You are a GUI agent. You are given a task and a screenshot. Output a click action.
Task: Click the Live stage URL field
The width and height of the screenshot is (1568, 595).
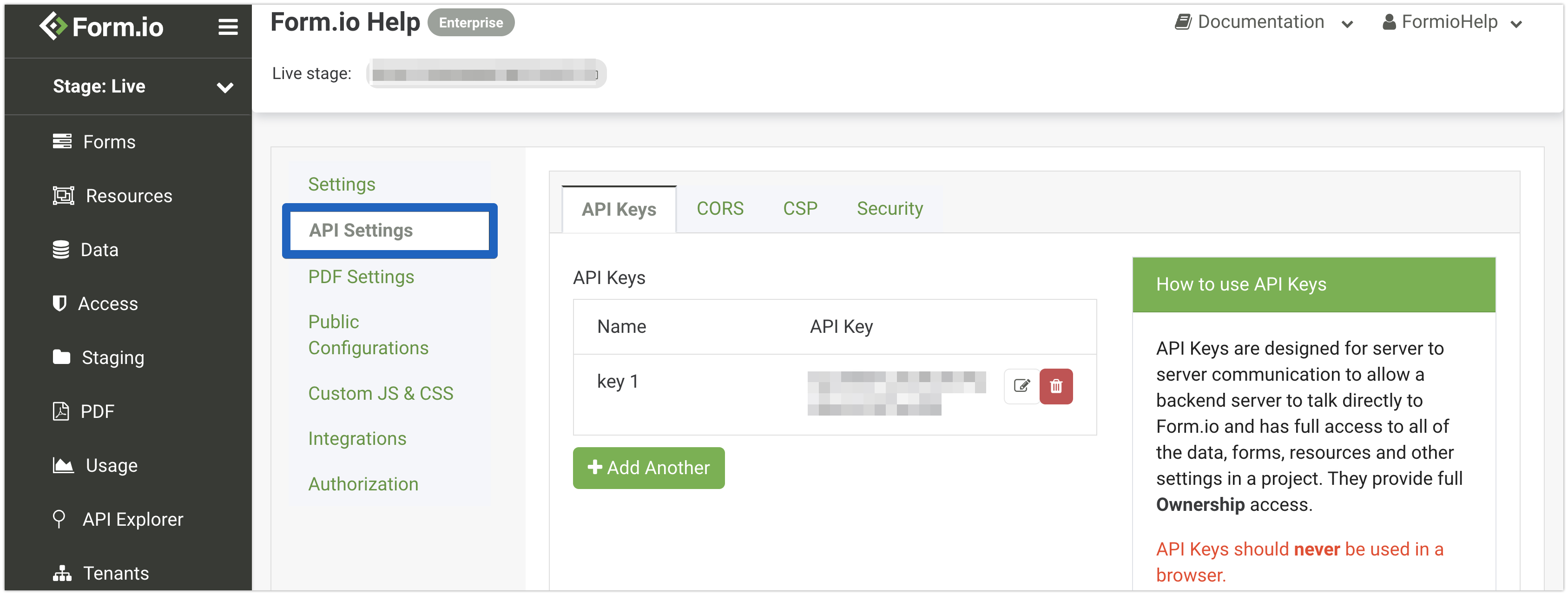click(x=486, y=74)
